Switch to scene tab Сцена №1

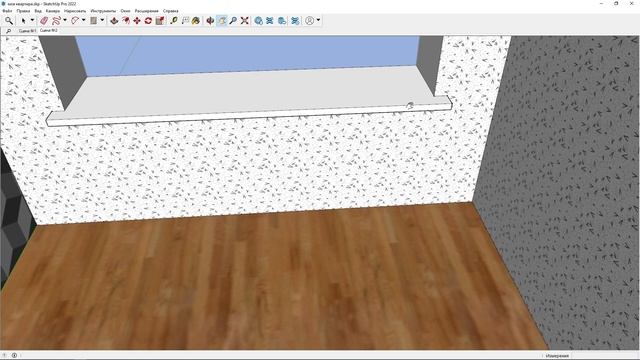coord(27,31)
